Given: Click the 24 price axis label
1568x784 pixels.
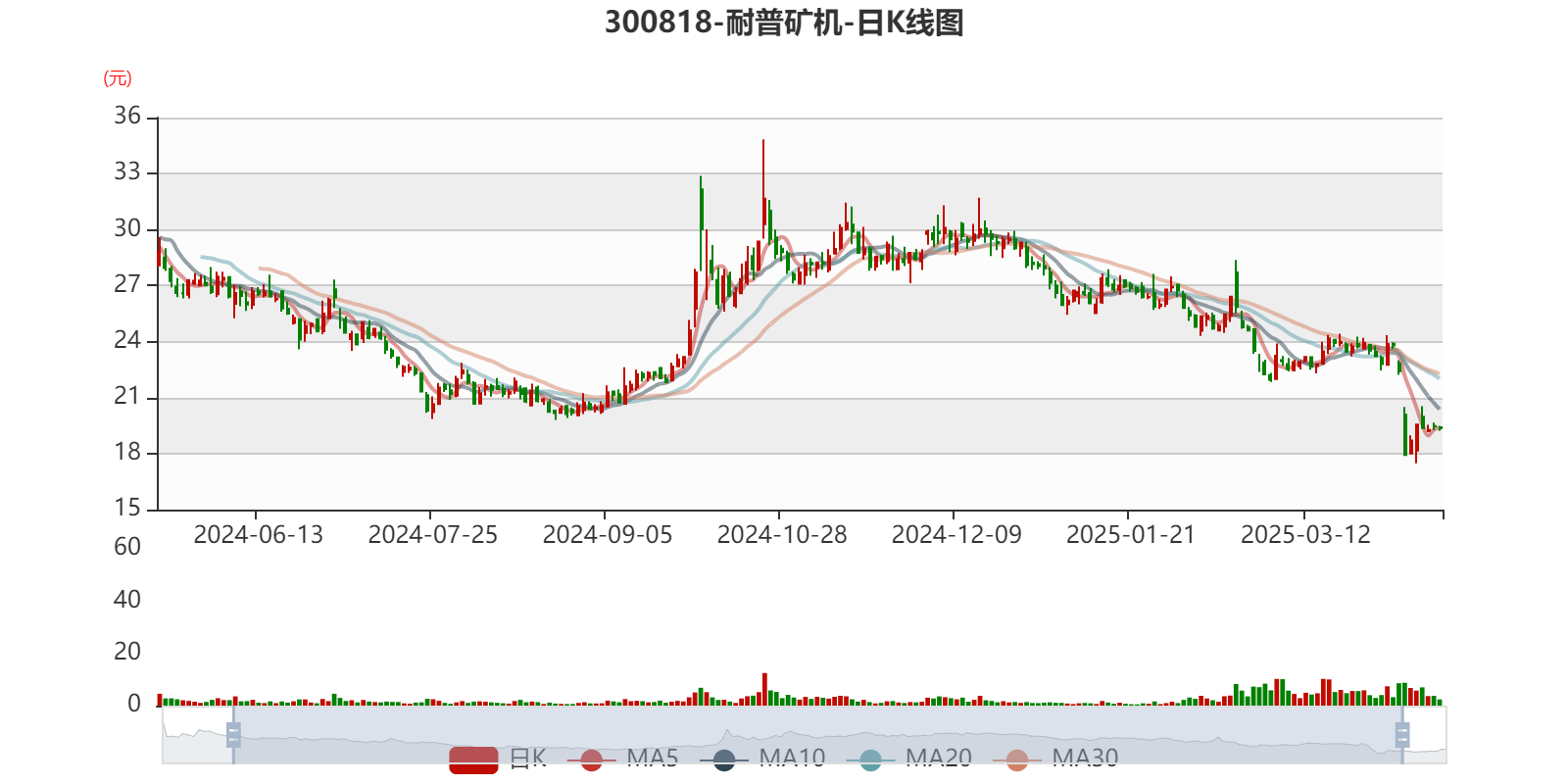Looking at the screenshot, I should coord(127,340).
